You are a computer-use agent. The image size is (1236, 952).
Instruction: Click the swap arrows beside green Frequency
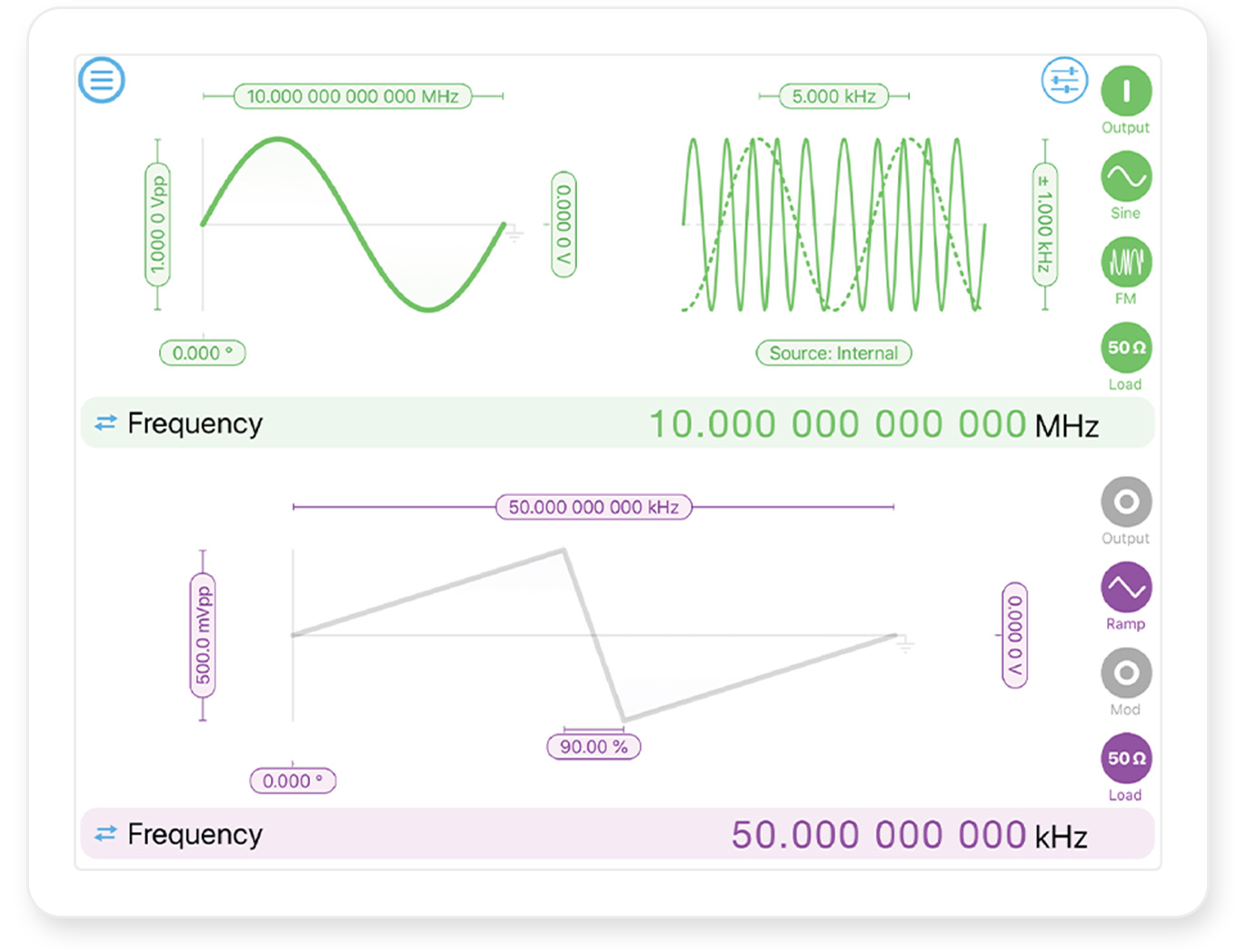[x=106, y=423]
